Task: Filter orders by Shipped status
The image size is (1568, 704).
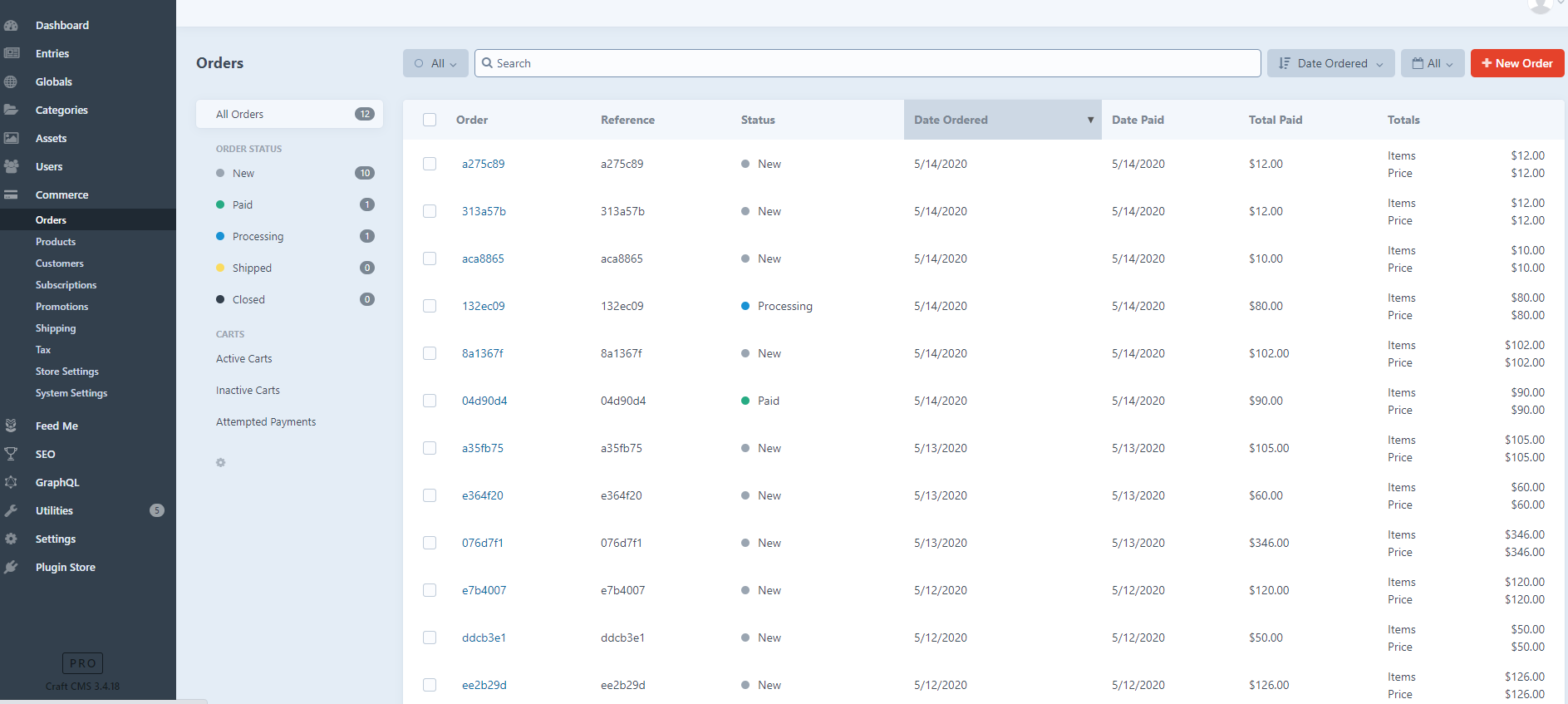Action: (289, 268)
